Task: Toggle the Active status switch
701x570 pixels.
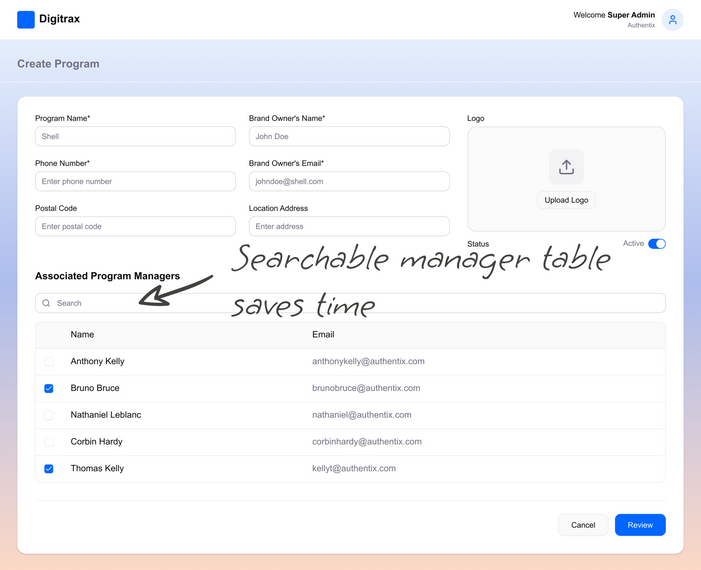Action: tap(657, 244)
